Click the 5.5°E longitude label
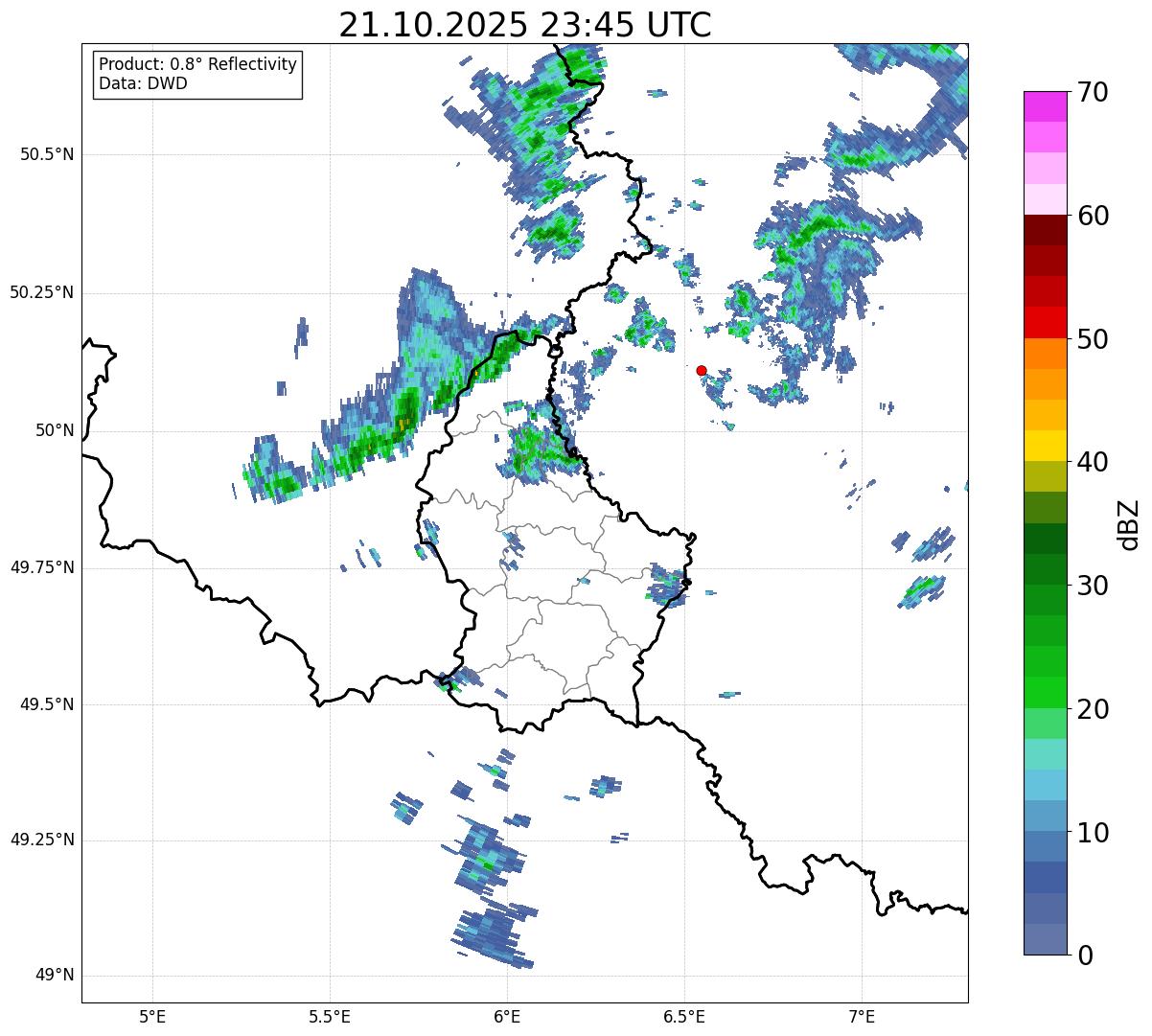1152x1036 pixels. click(330, 1016)
